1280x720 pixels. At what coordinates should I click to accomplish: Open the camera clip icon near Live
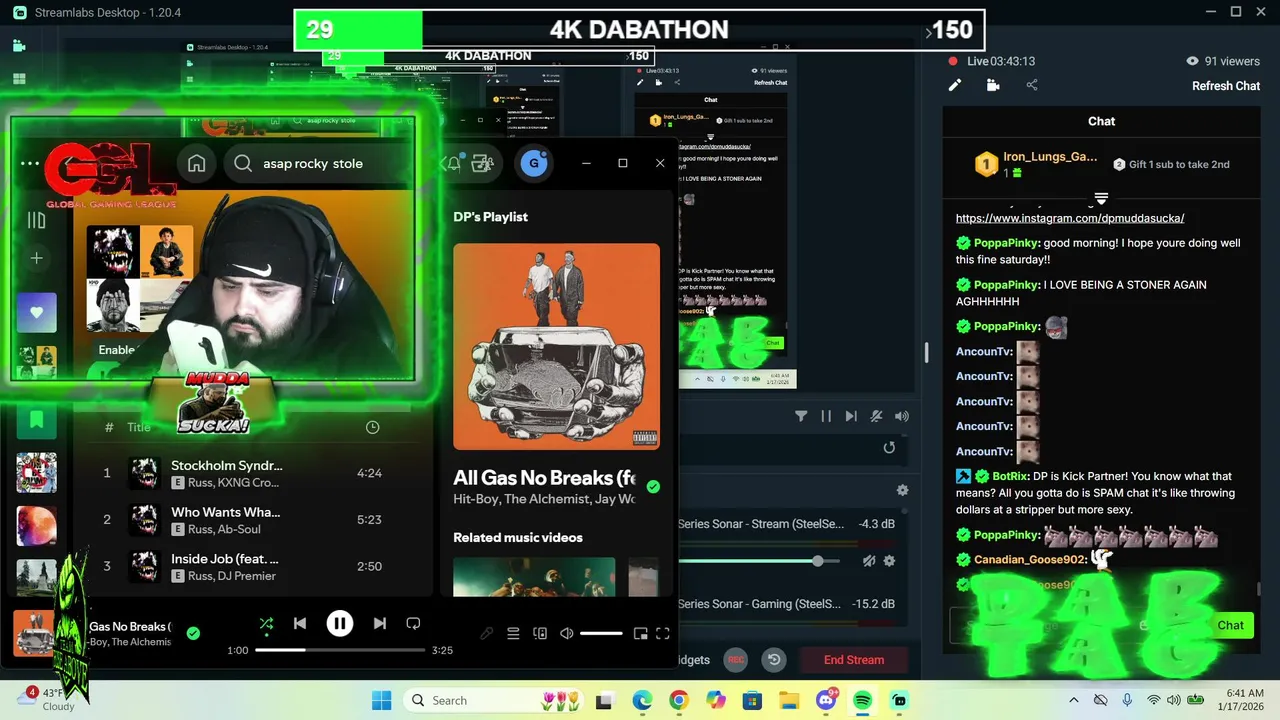click(x=993, y=86)
